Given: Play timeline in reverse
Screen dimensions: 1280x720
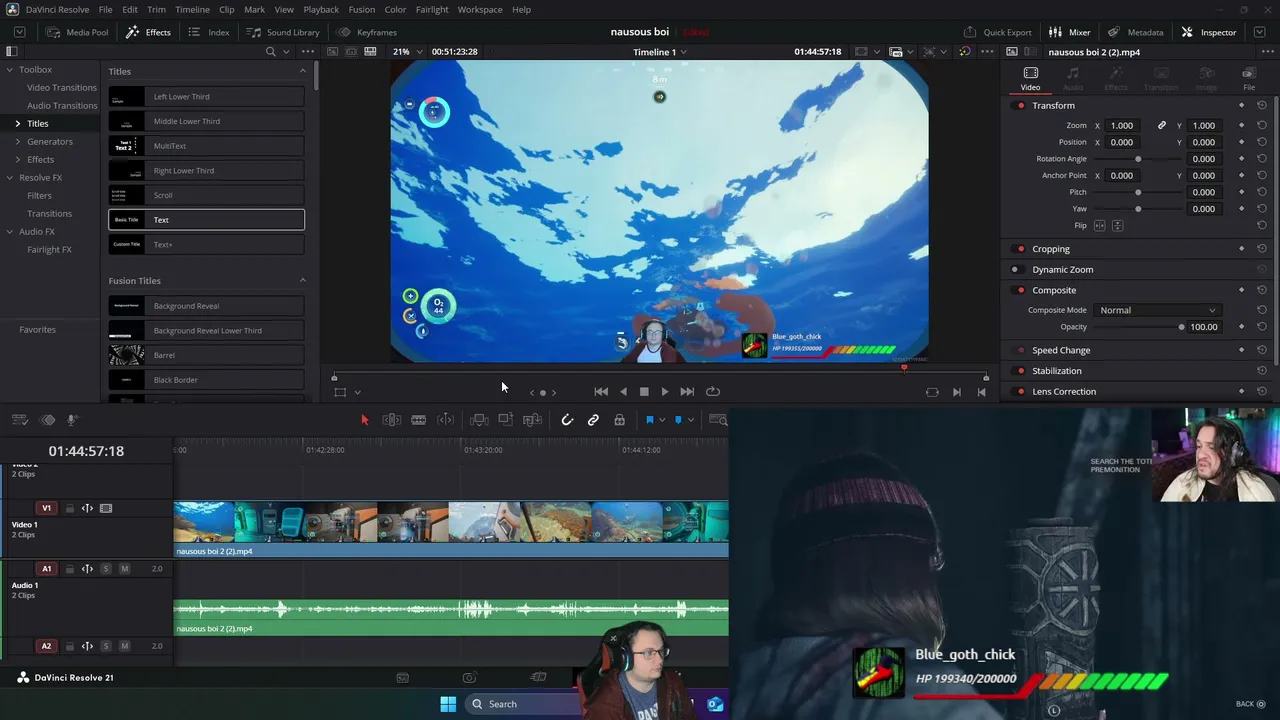Looking at the screenshot, I should (x=623, y=392).
